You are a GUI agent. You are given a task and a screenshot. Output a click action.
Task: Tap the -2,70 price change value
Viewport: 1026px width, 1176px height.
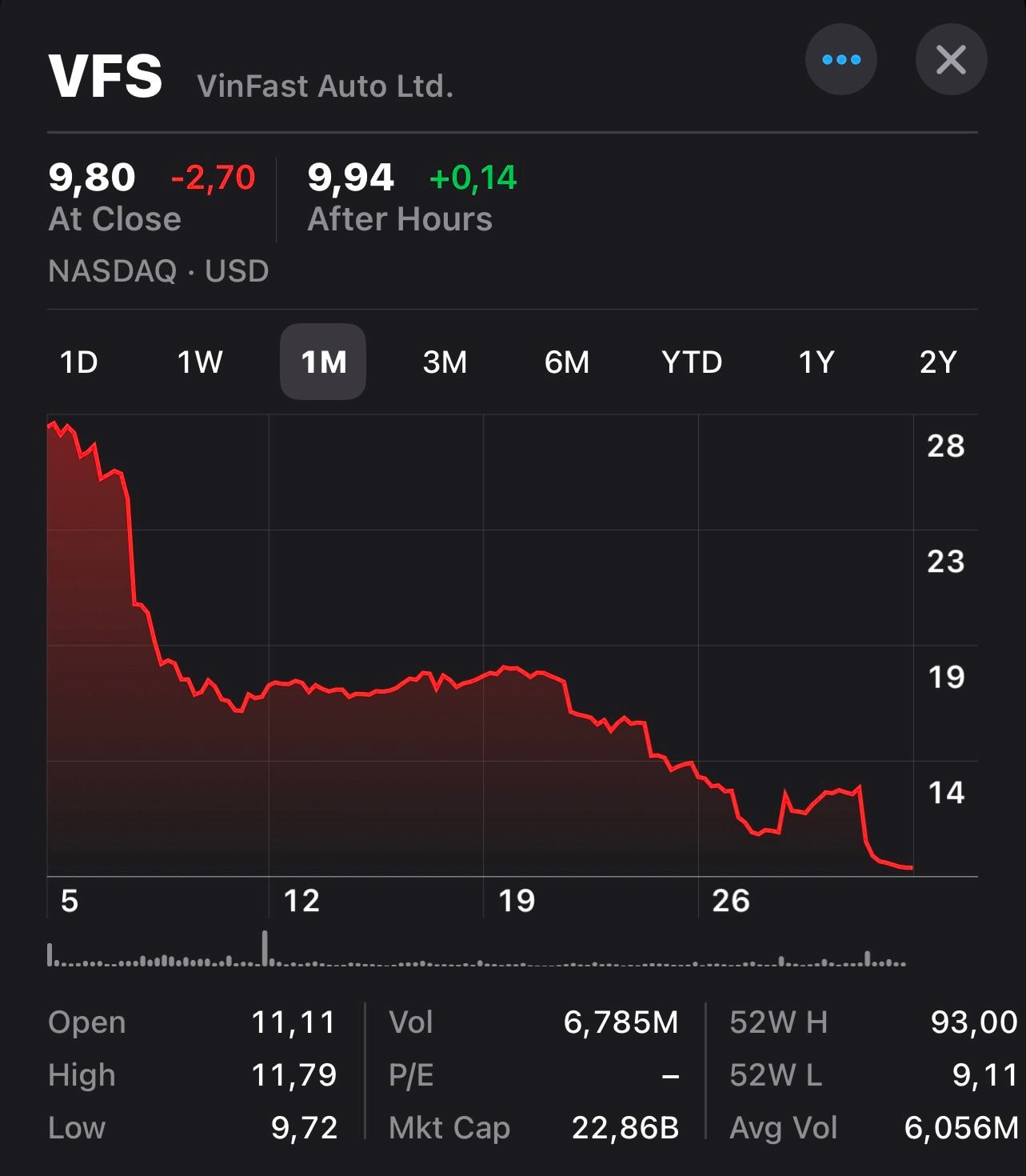[x=213, y=178]
